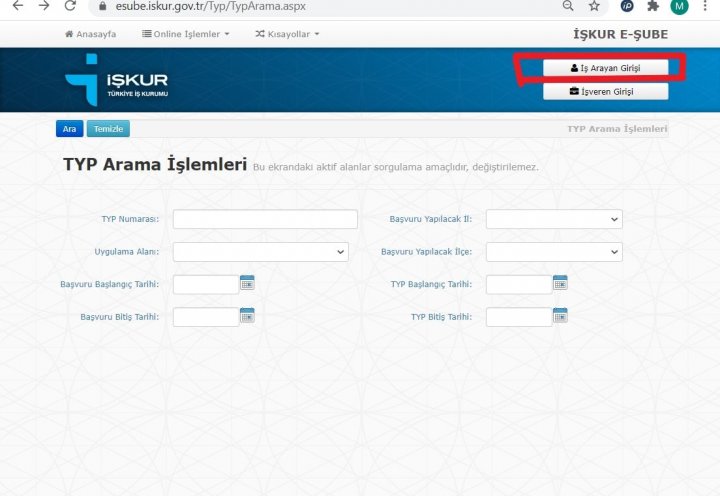Click the Başvuru Yapılacak İlçe label
Viewport: 720px width, 496px height.
(427, 252)
